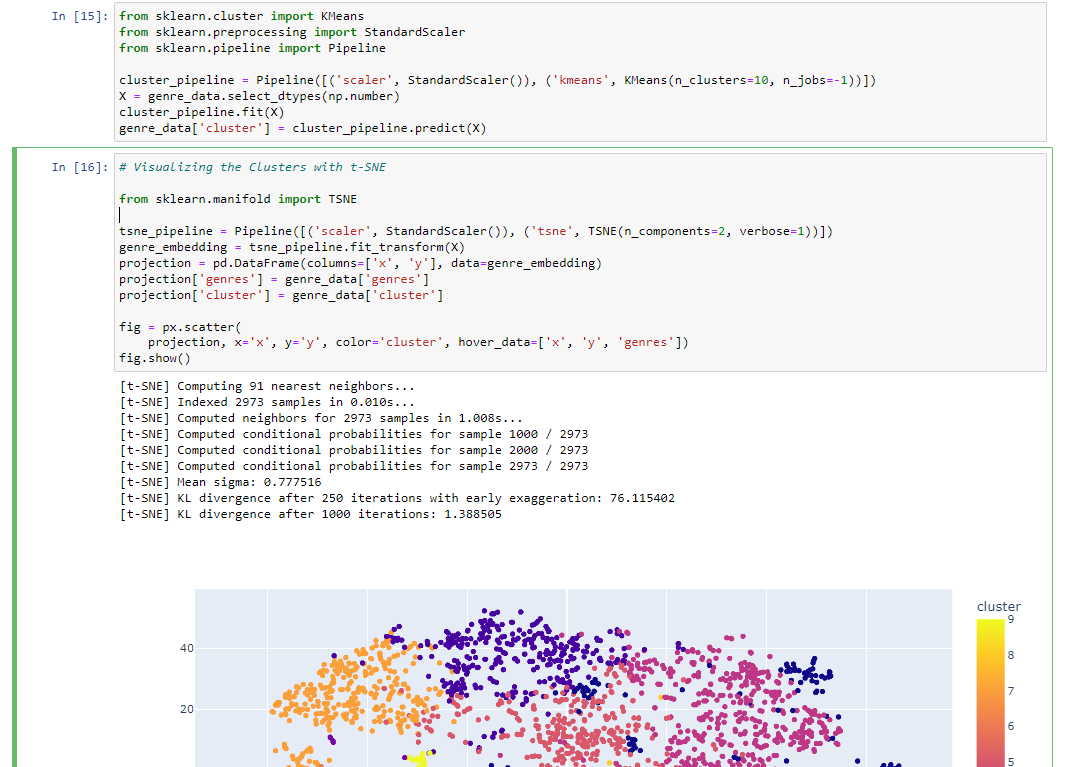
Task: Click the cluster_pipeline definition line
Action: (x=498, y=80)
